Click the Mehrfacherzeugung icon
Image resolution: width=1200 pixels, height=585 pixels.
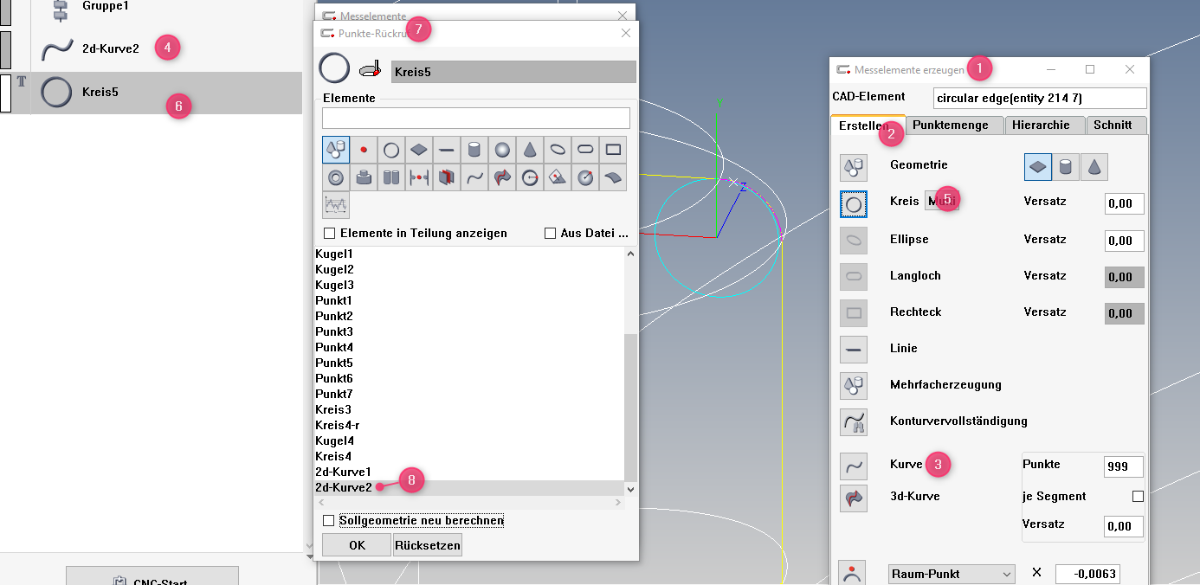(854, 385)
